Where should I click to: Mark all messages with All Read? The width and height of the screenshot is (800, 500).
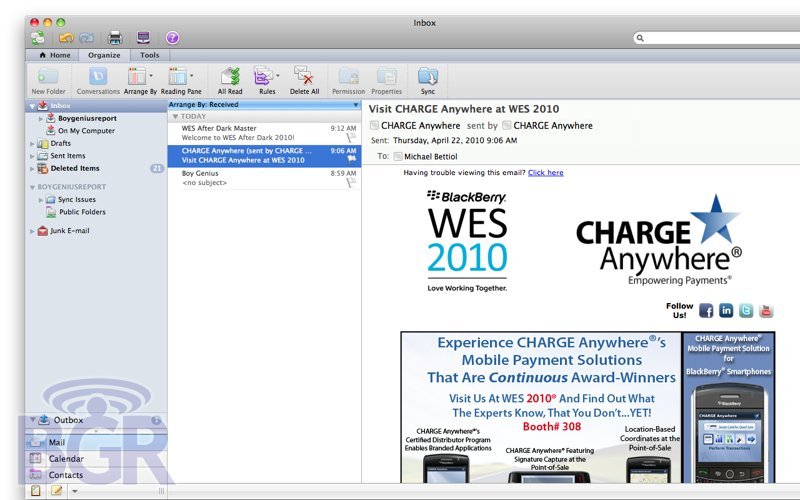(x=229, y=76)
